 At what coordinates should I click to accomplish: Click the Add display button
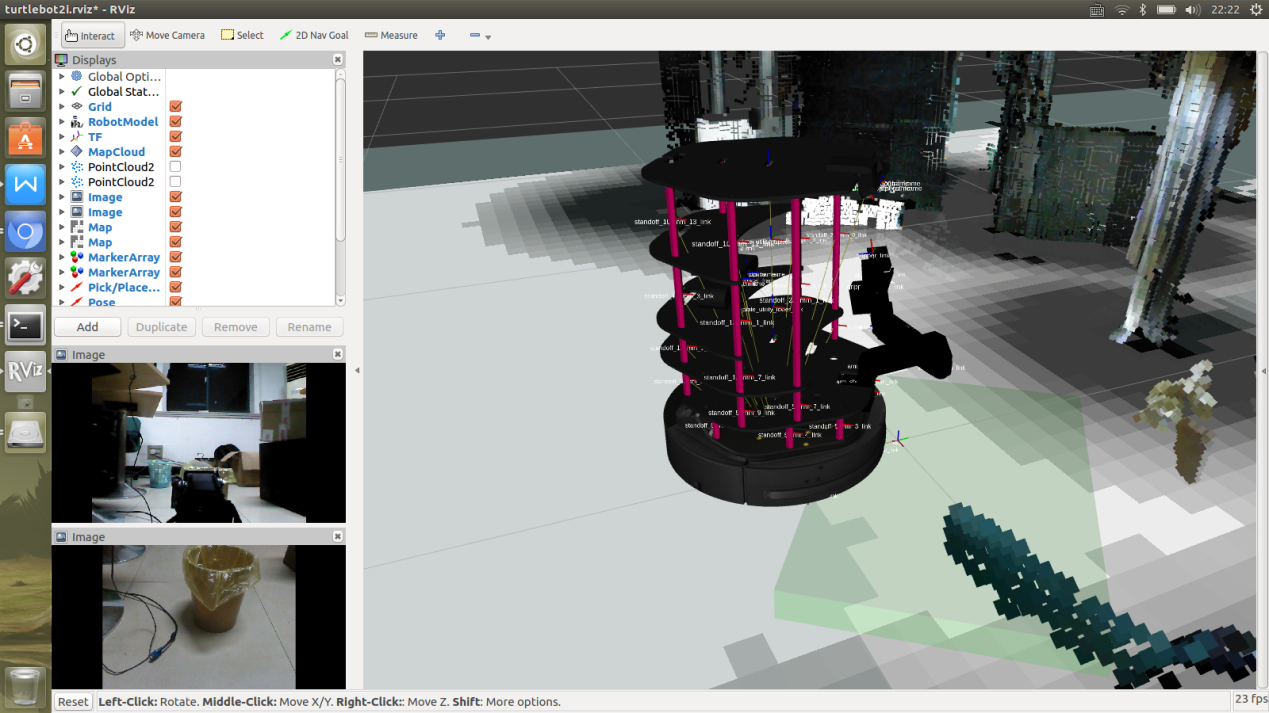pyautogui.click(x=87, y=327)
